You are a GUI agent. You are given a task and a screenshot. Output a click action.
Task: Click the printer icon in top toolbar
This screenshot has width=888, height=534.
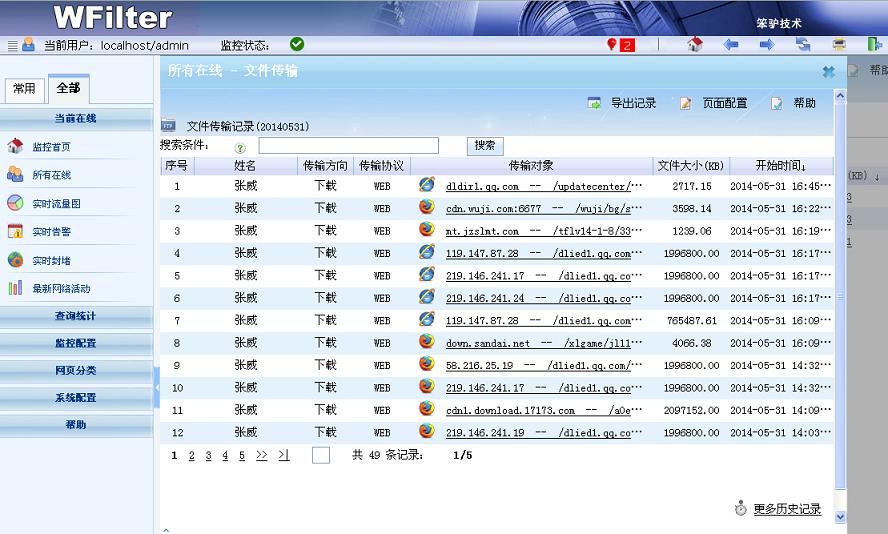[x=839, y=45]
